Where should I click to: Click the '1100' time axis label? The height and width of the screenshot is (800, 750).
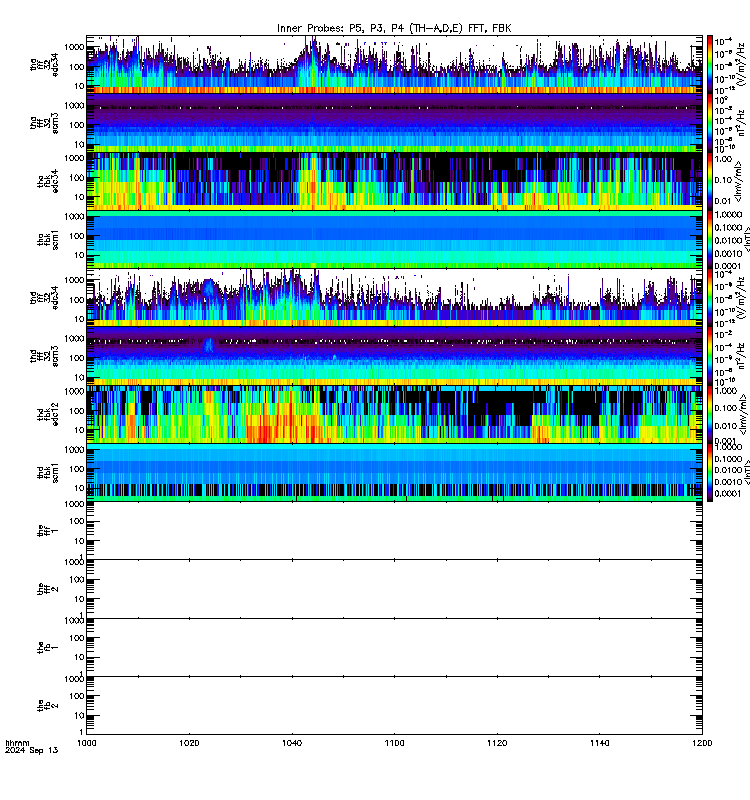pyautogui.click(x=394, y=743)
